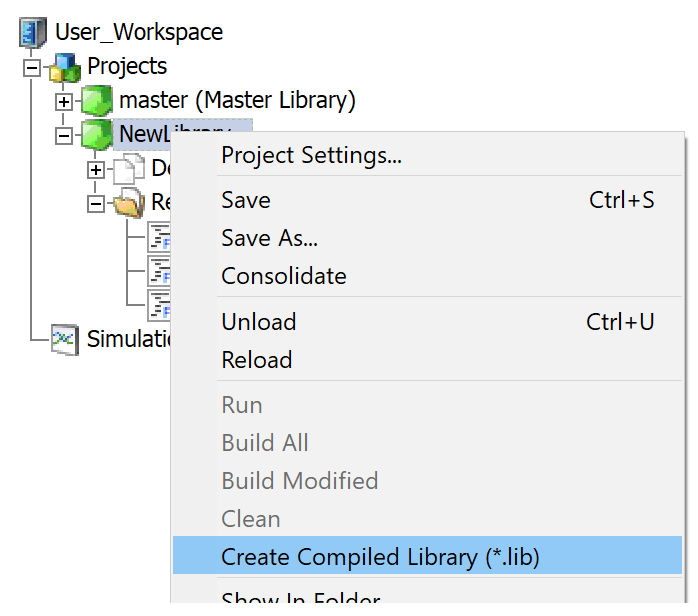Open Project Settings from context menu

(311, 156)
